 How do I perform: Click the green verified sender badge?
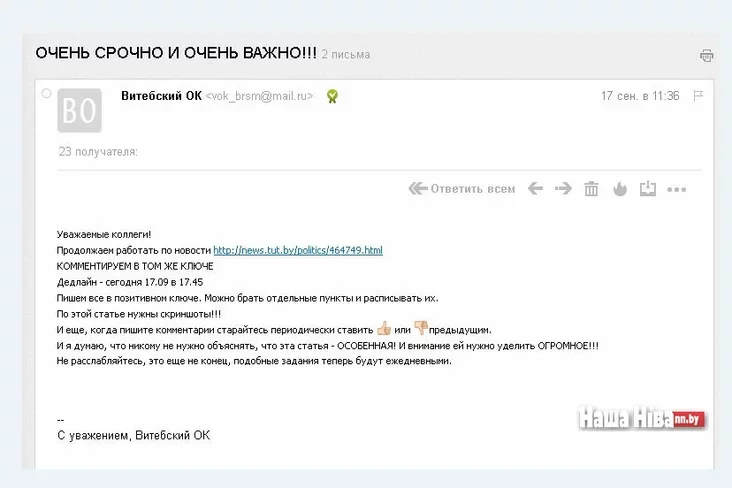pyautogui.click(x=332, y=97)
